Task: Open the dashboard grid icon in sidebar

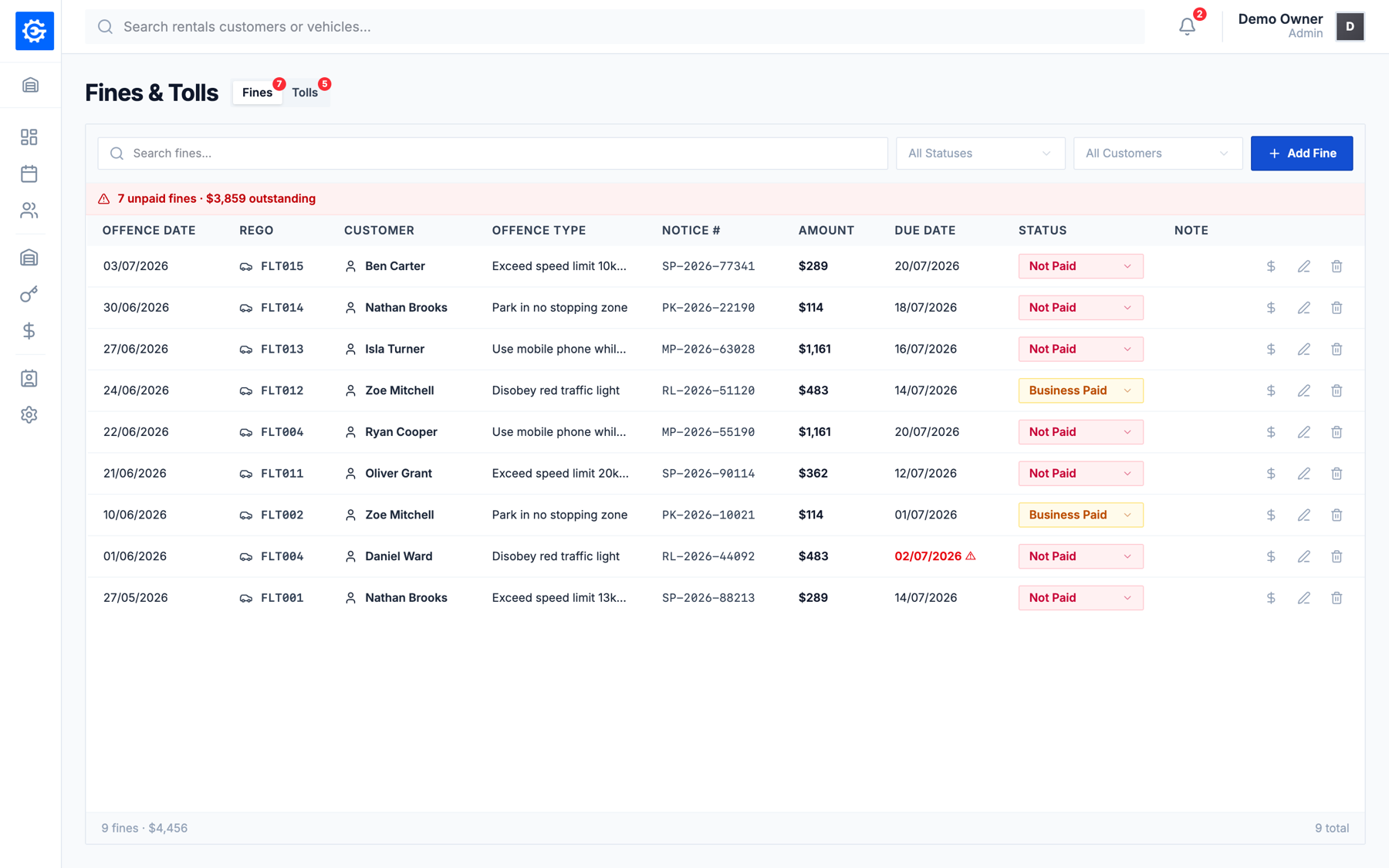Action: click(29, 137)
